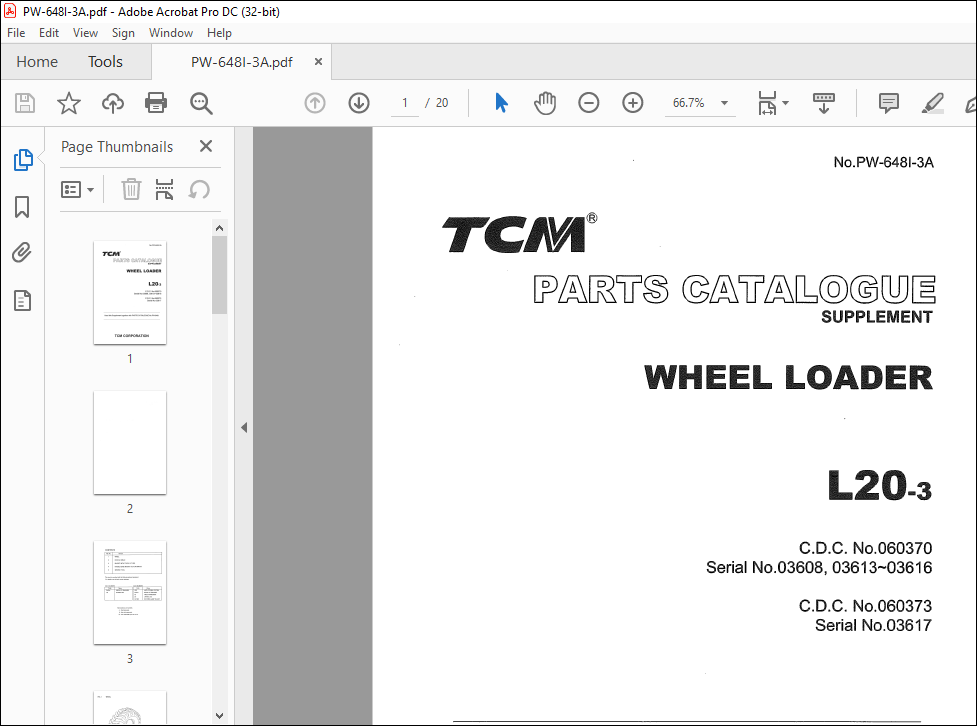
Task: Delete selected pages trash icon
Action: point(131,189)
